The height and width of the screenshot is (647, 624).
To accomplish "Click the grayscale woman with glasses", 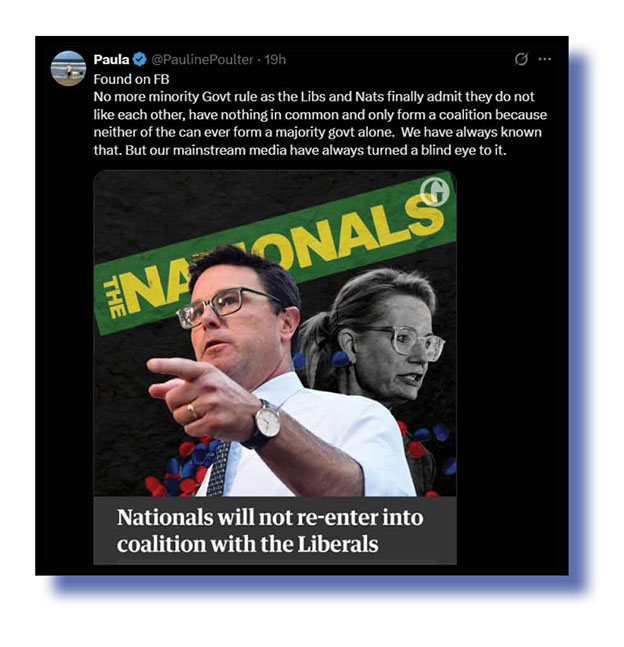I will tap(378, 338).
